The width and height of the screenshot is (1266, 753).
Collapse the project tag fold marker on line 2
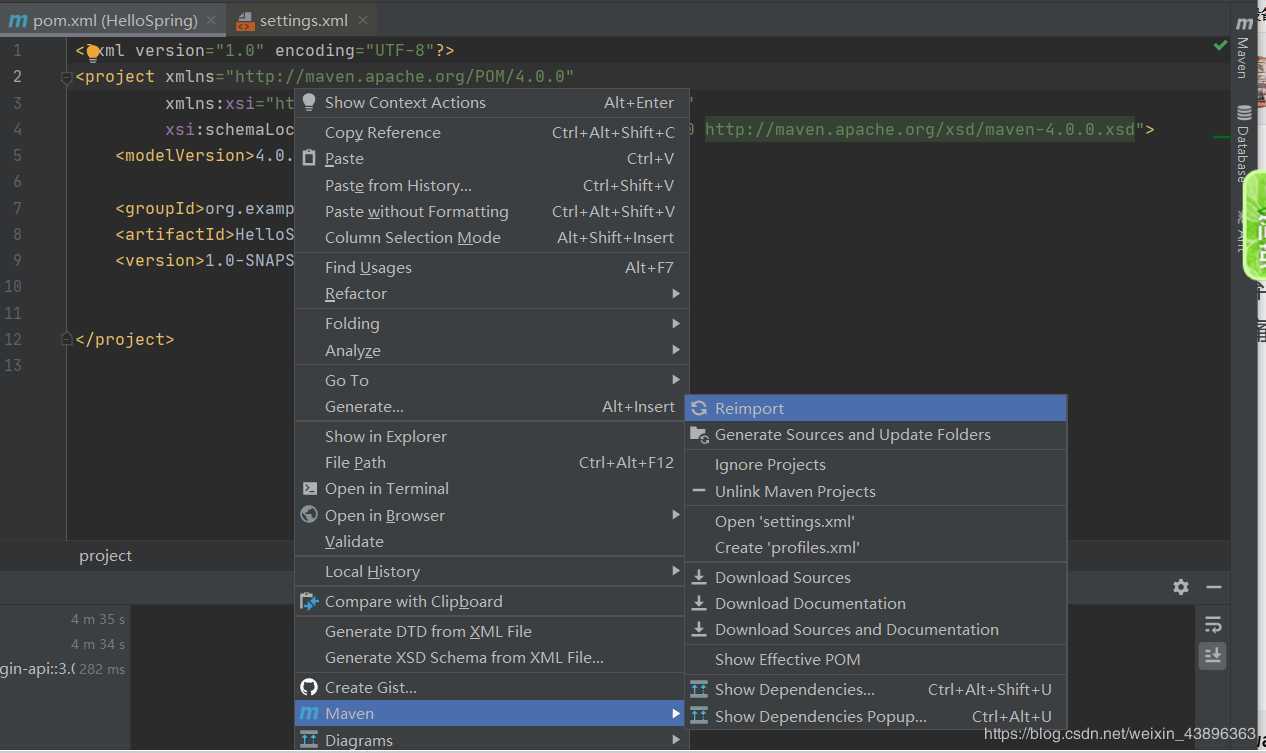pos(66,77)
